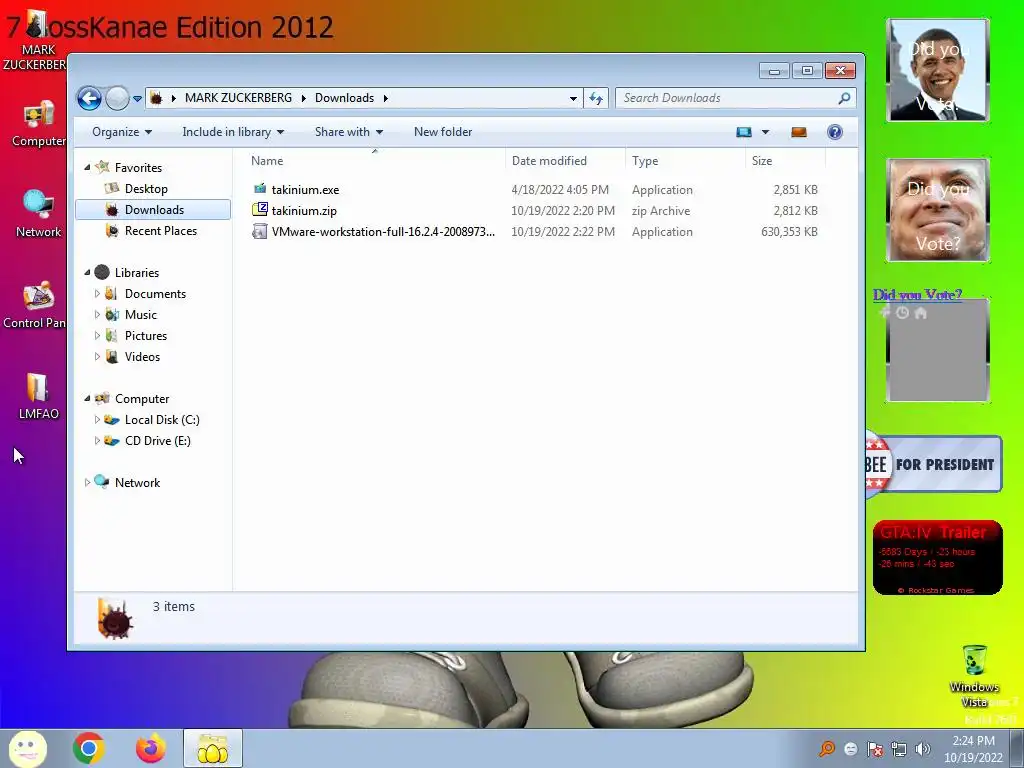Select Desktop in Favorites

point(146,189)
